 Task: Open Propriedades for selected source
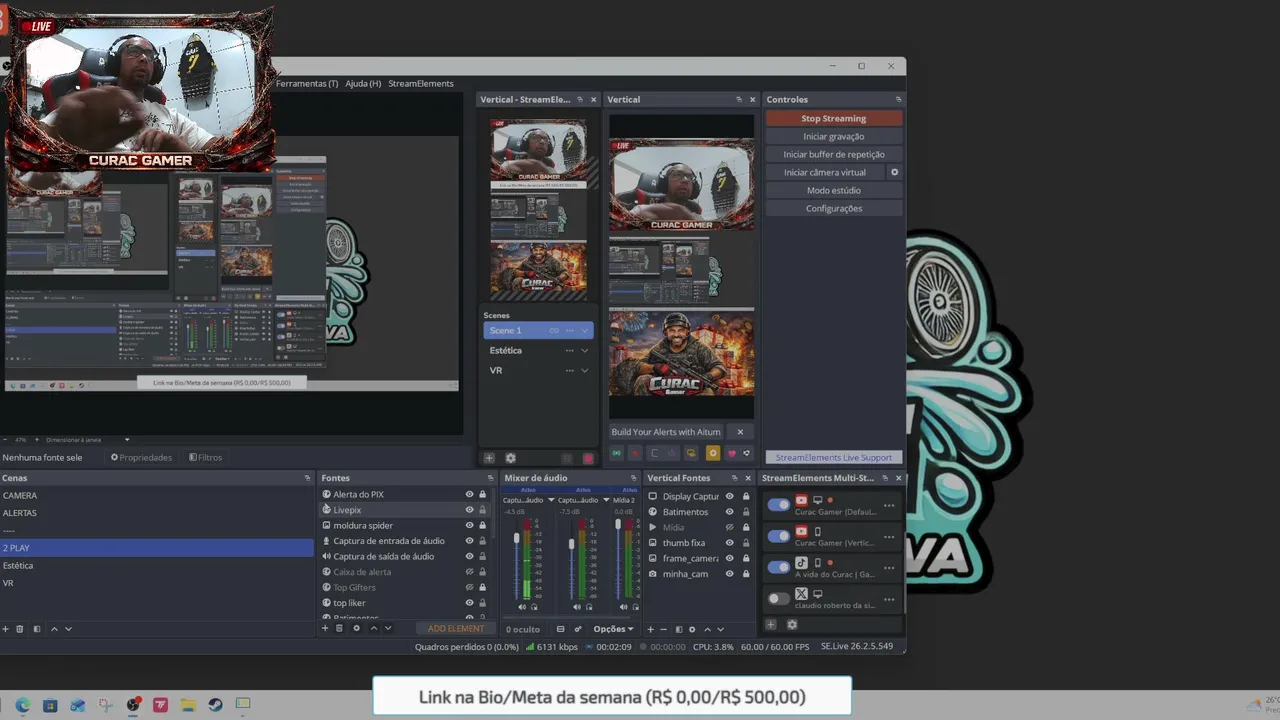141,457
